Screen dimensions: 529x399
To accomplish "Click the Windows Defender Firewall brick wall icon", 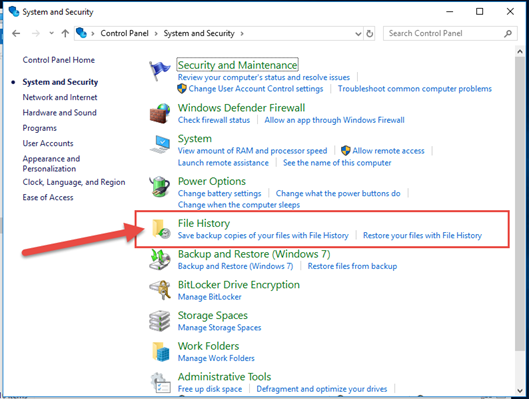I will (160, 113).
